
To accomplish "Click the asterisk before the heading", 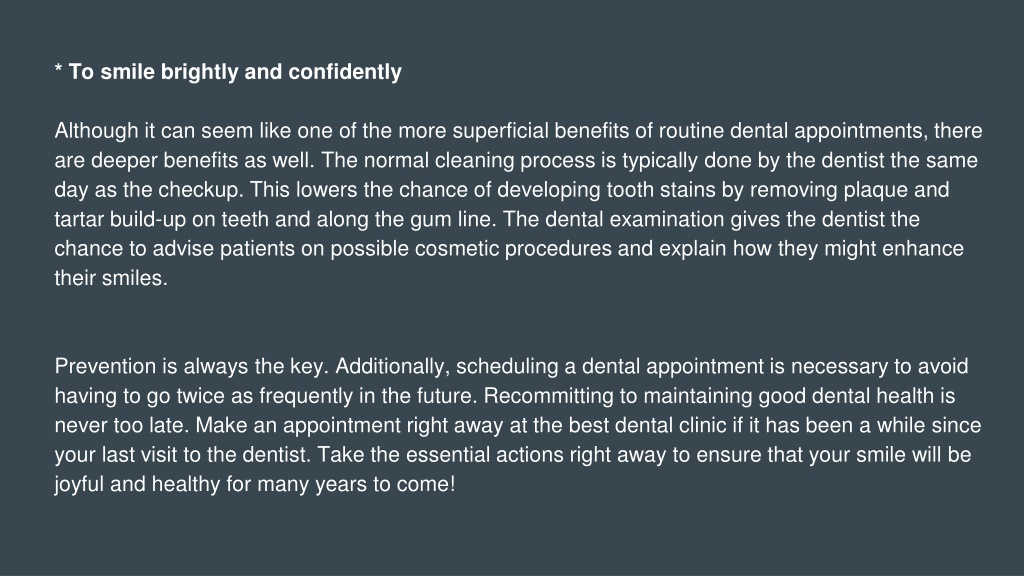I will [x=59, y=68].
